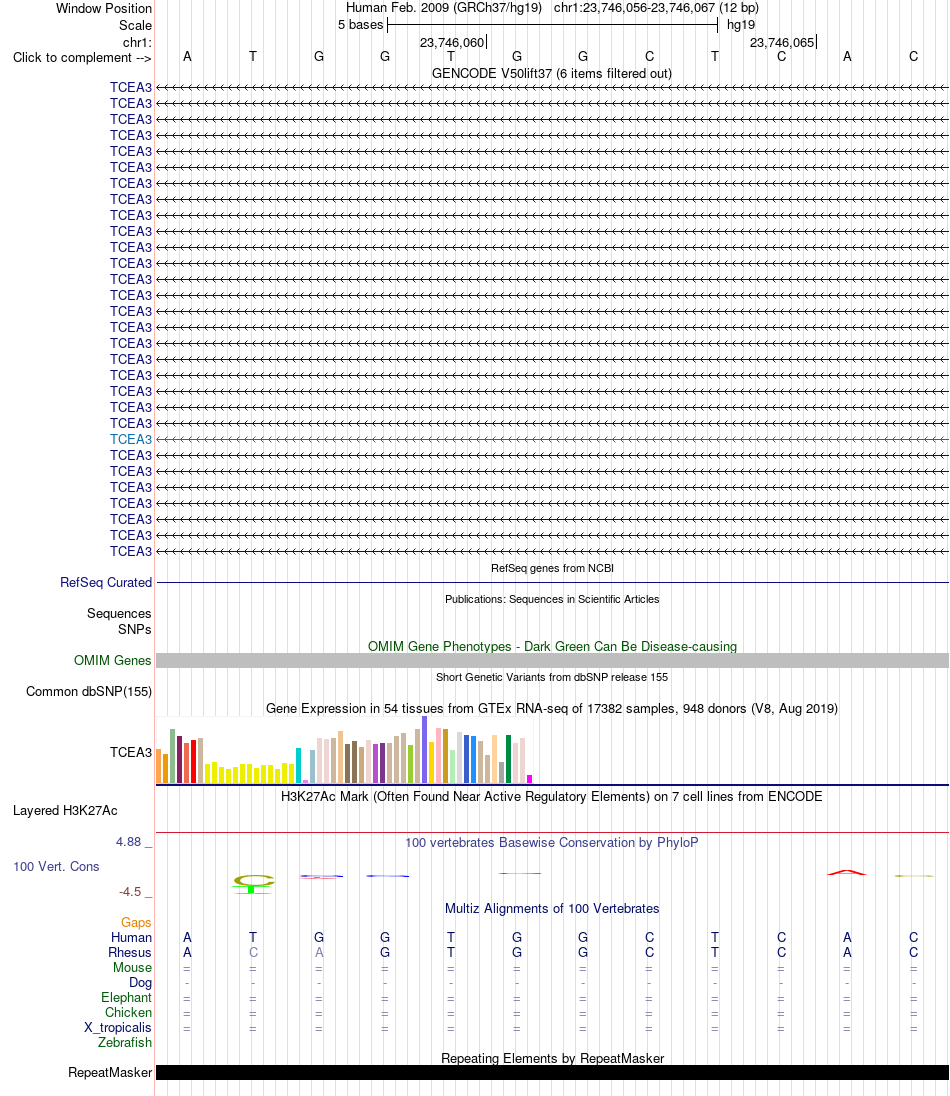Click the green "OMIM Genes" track label

pyautogui.click(x=113, y=661)
